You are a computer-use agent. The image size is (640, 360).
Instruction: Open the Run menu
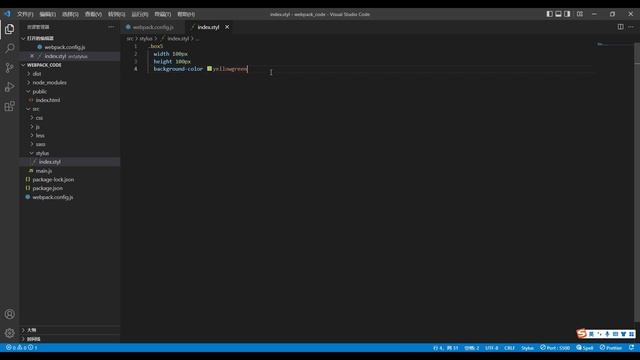140,14
